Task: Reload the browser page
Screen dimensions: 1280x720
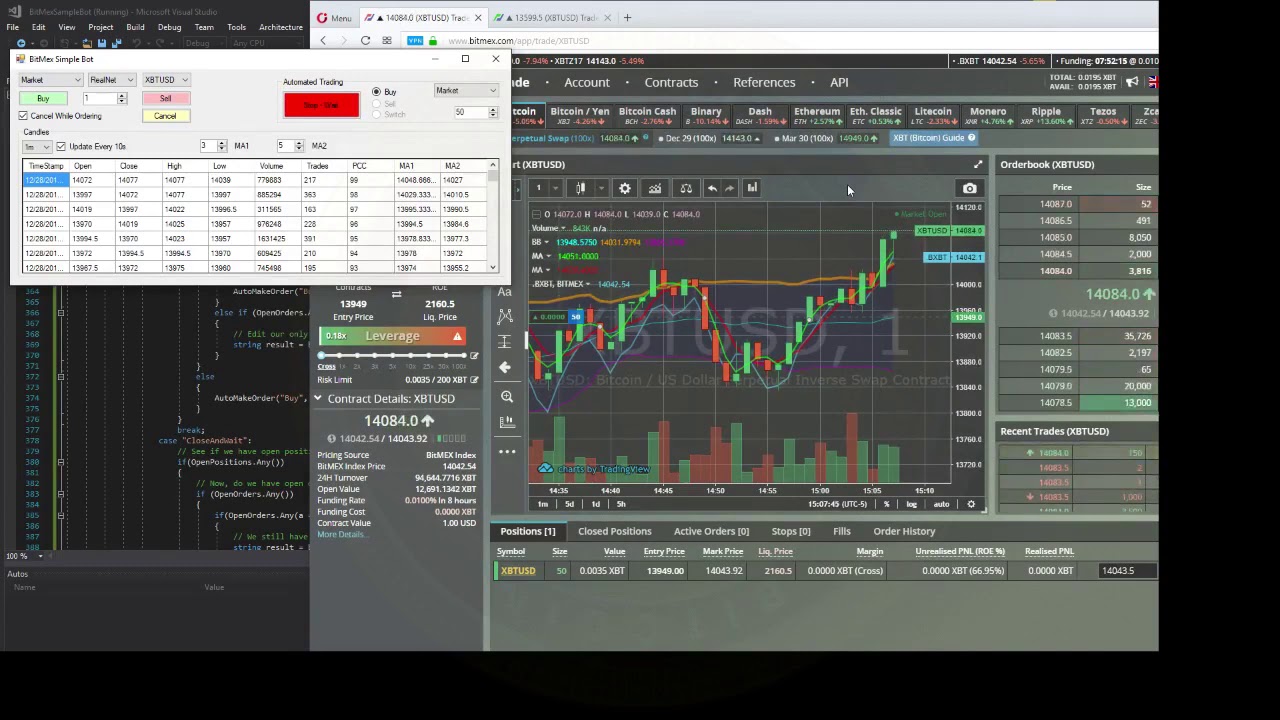Action: coord(365,41)
